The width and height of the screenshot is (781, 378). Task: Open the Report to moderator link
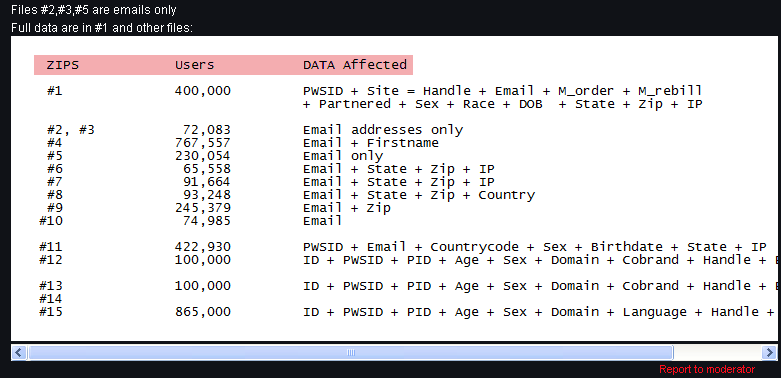707,370
